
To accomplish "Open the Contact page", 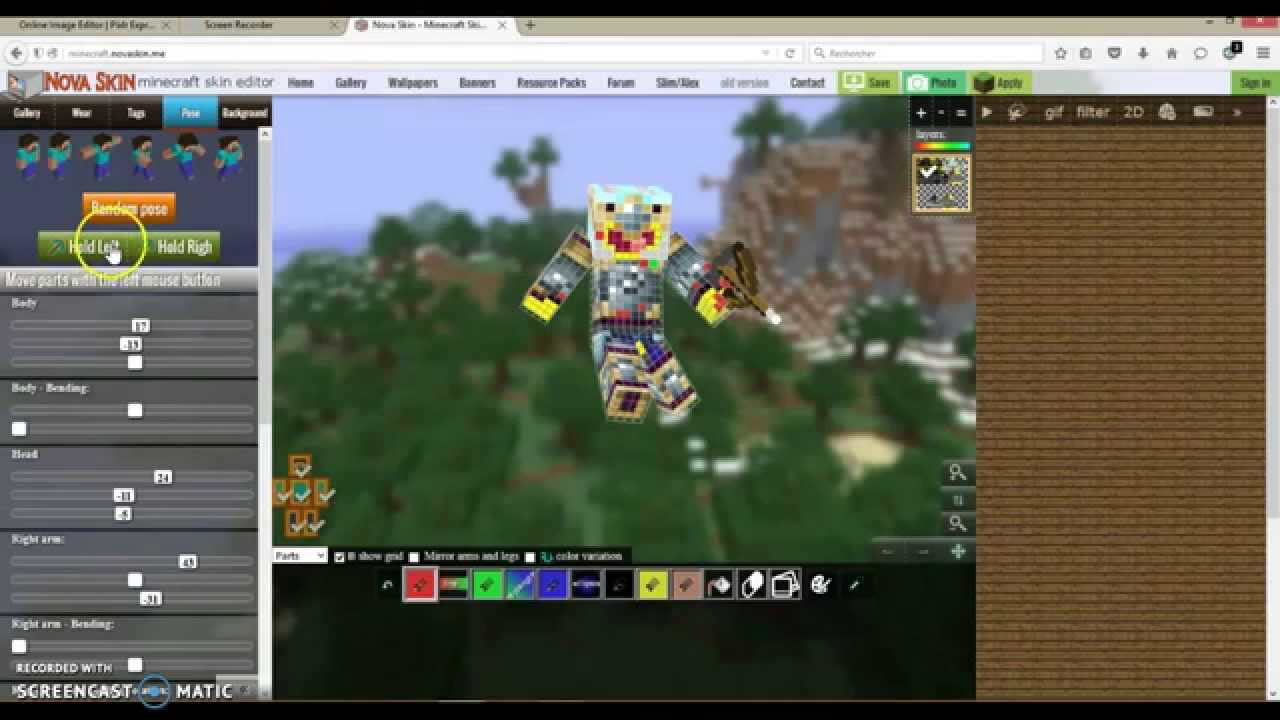I will 807,83.
